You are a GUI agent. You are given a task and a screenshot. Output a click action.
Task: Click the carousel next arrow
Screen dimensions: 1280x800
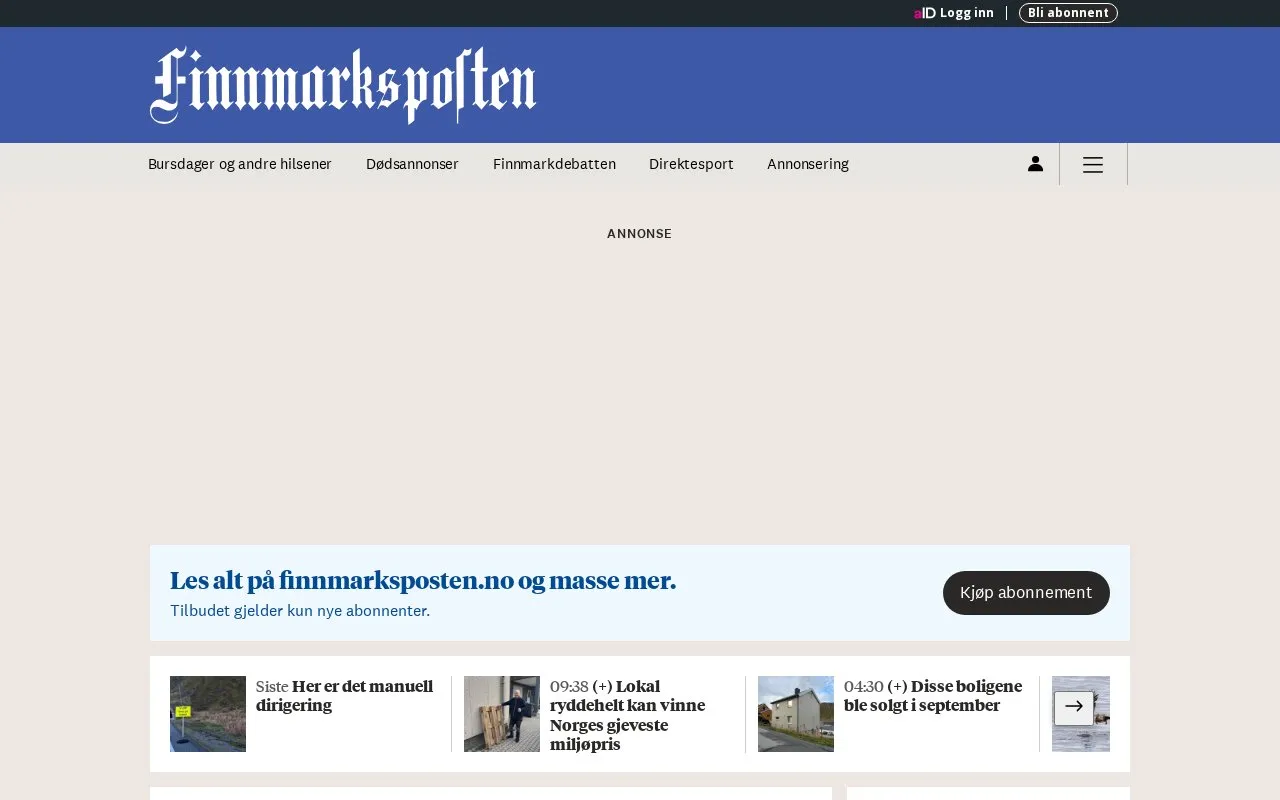(1074, 707)
